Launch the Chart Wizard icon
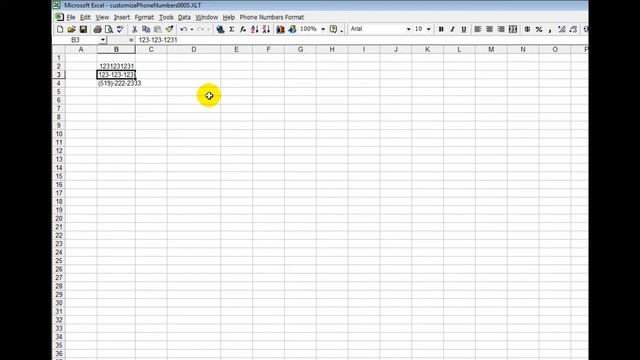 pyautogui.click(x=280, y=29)
